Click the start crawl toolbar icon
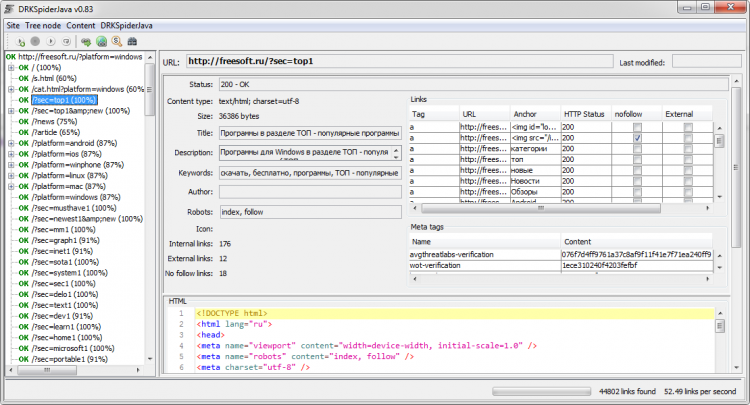This screenshot has width=750, height=405. pyautogui.click(x=22, y=42)
